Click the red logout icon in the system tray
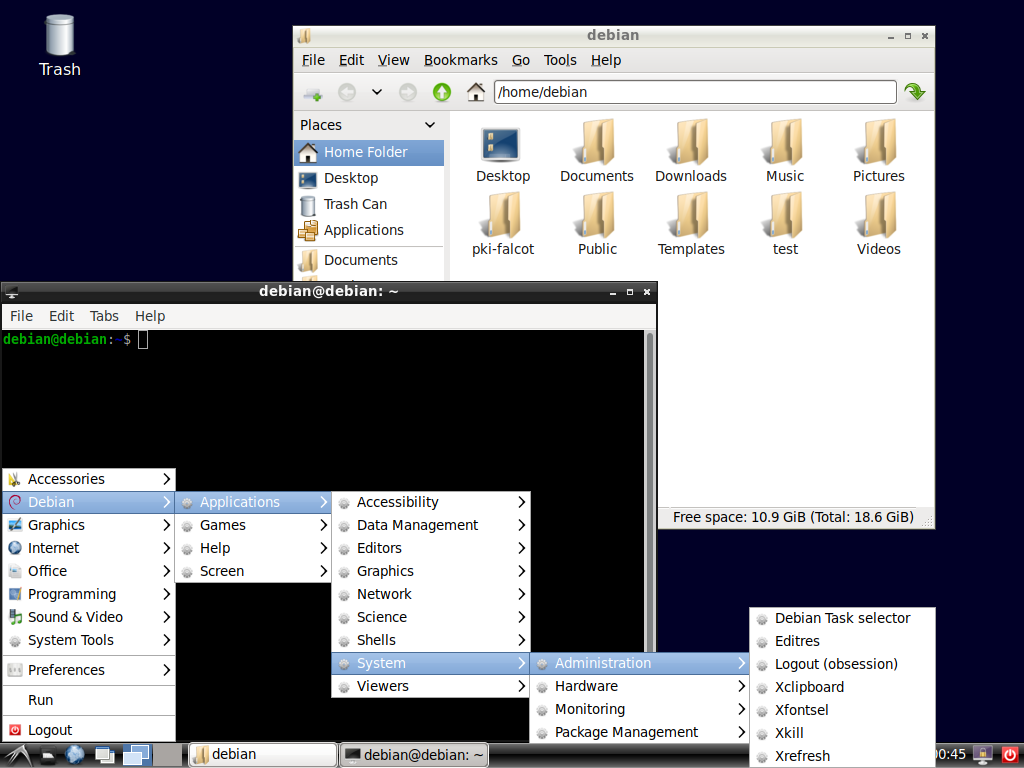 click(1010, 755)
